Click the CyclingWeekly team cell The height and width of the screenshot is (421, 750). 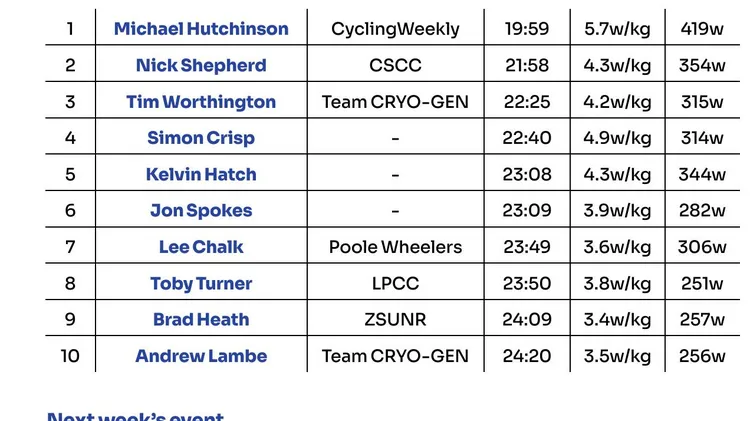tap(395, 29)
